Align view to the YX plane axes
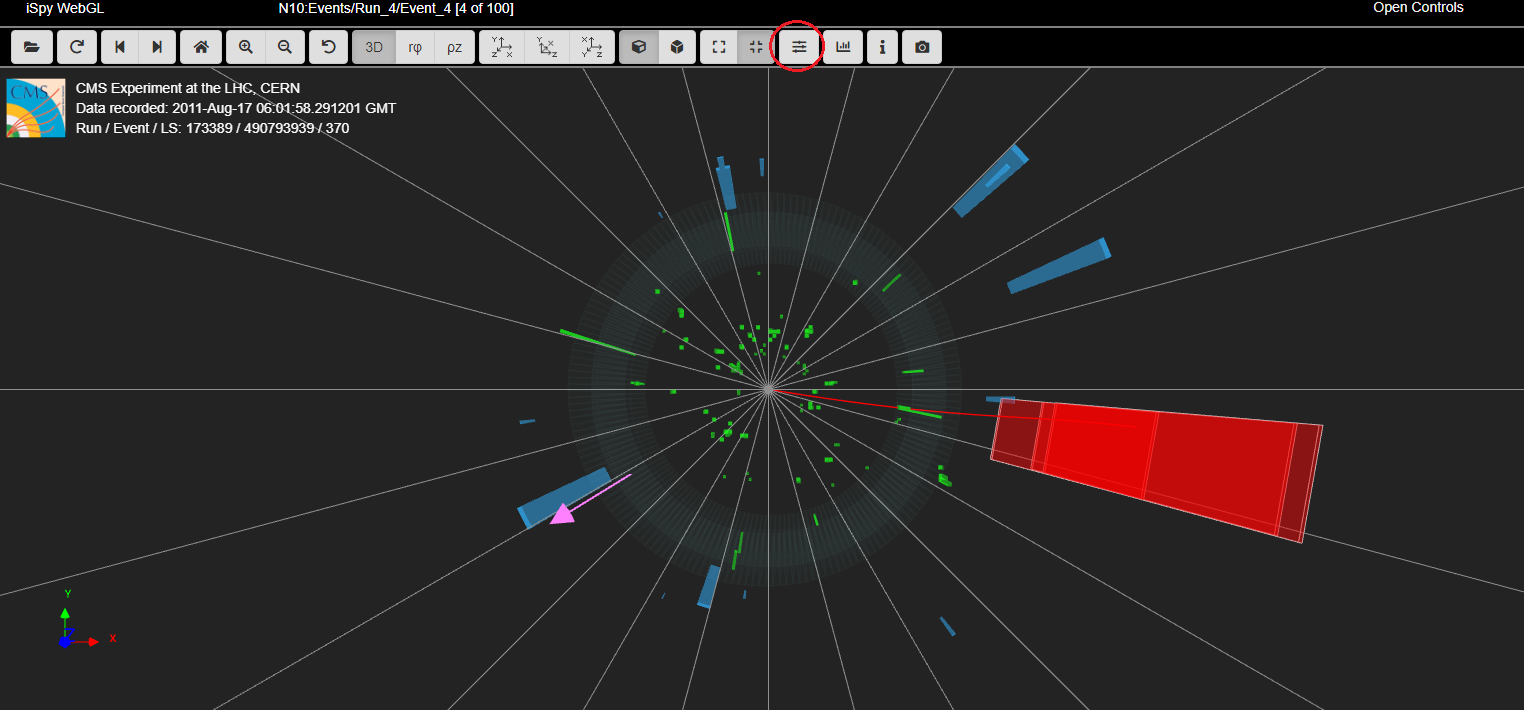This screenshot has height=710, width=1524. (x=501, y=47)
